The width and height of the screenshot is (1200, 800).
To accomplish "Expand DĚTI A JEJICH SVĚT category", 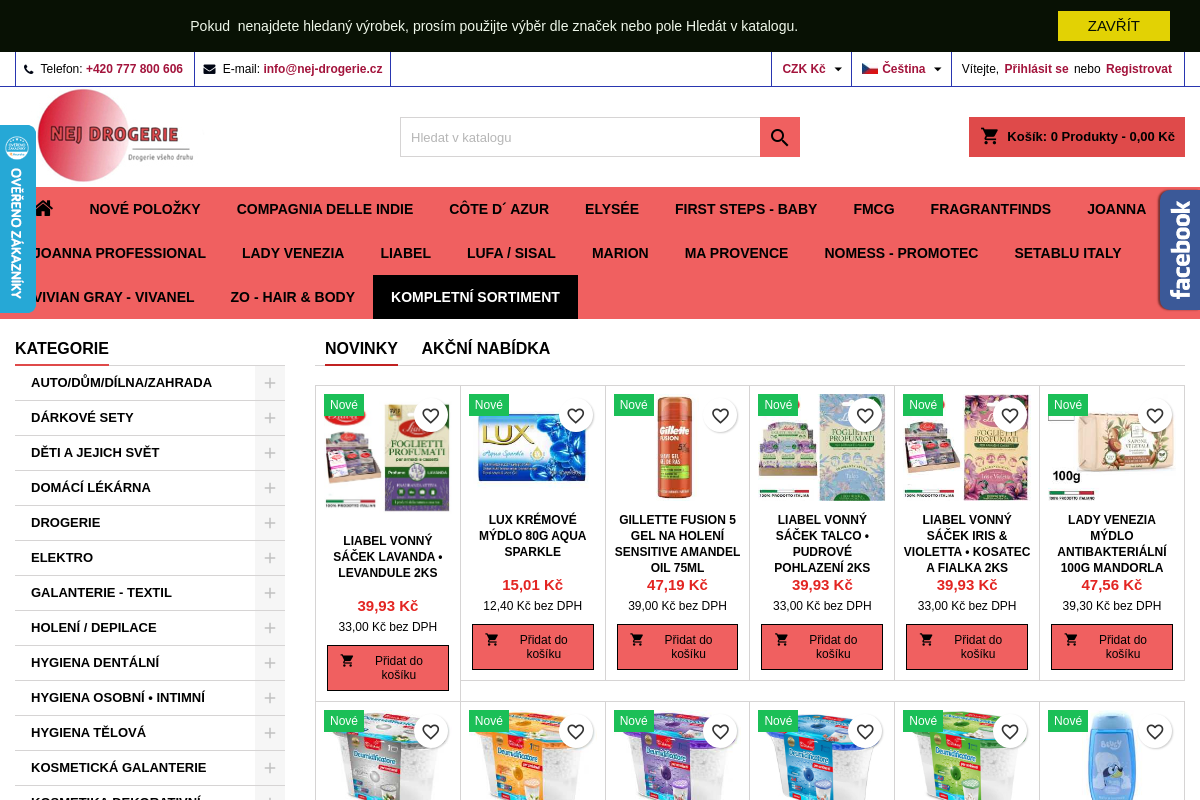I will (270, 453).
